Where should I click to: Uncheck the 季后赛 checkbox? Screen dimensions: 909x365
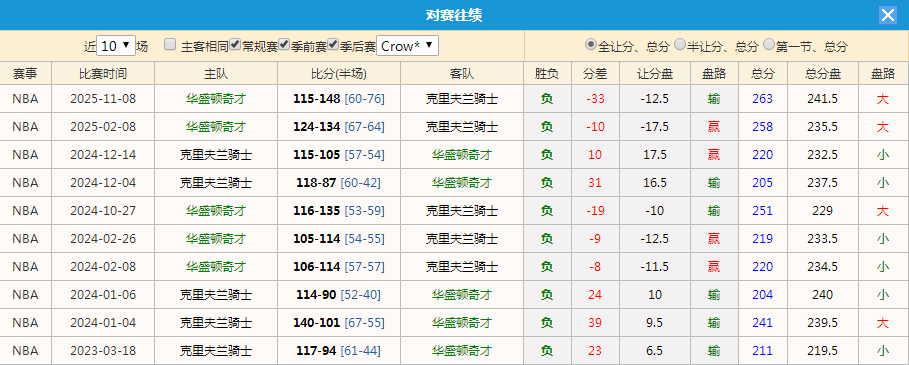click(x=333, y=45)
